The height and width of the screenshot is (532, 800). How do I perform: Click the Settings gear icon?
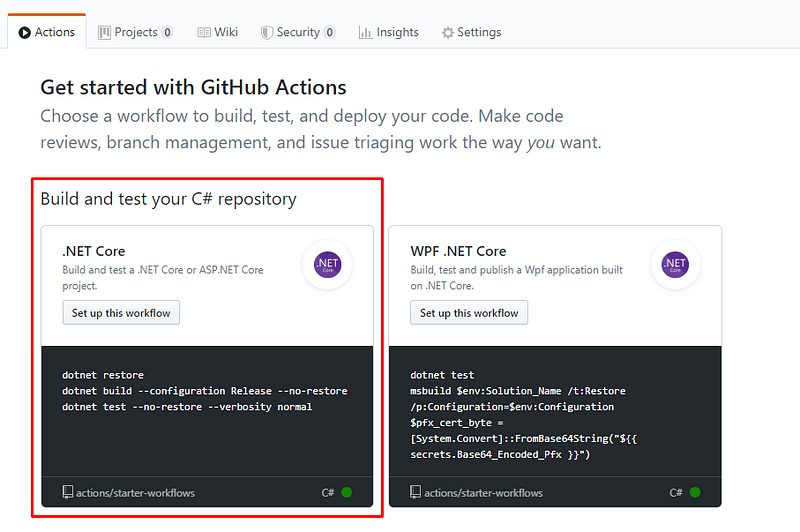pyautogui.click(x=447, y=32)
